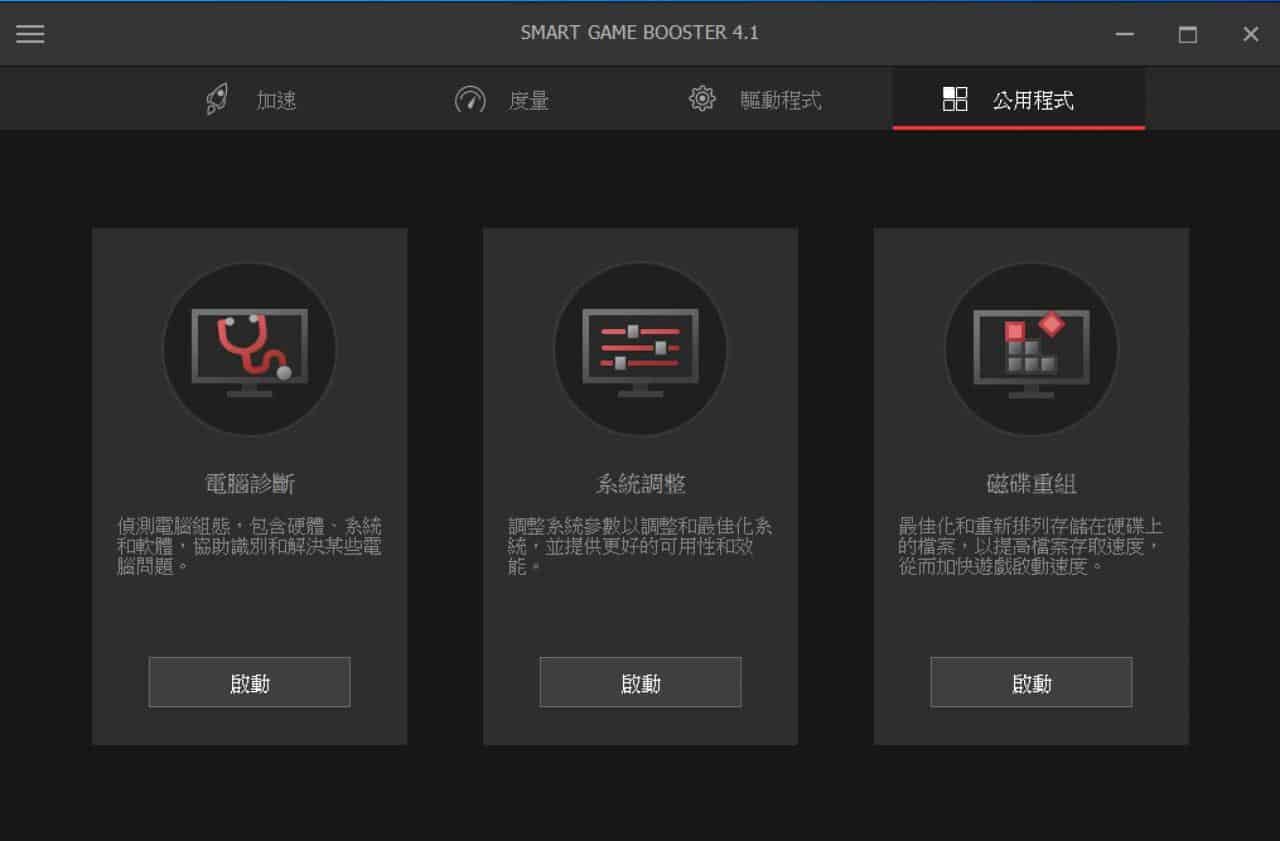Maximize the Smart Game Booster window
Viewport: 1280px width, 841px height.
(1188, 34)
